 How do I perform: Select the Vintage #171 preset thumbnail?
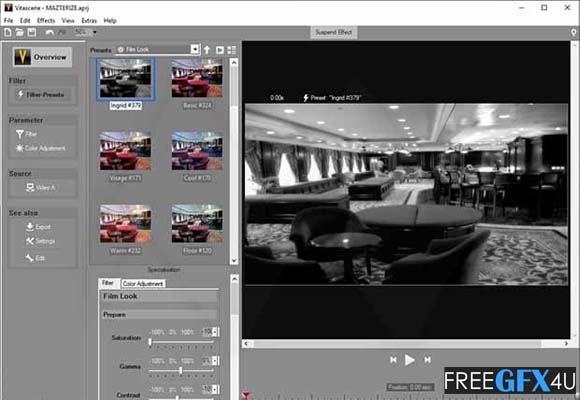click(125, 151)
